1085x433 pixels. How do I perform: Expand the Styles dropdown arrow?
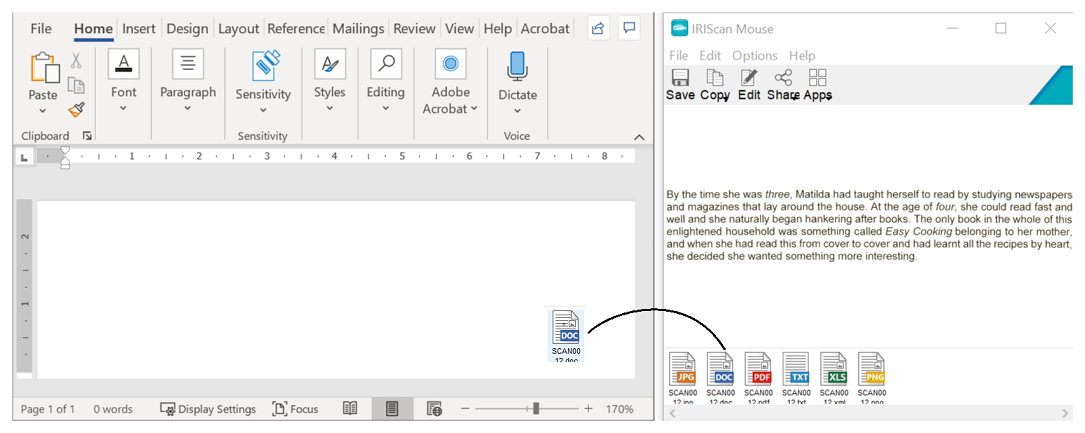329,107
